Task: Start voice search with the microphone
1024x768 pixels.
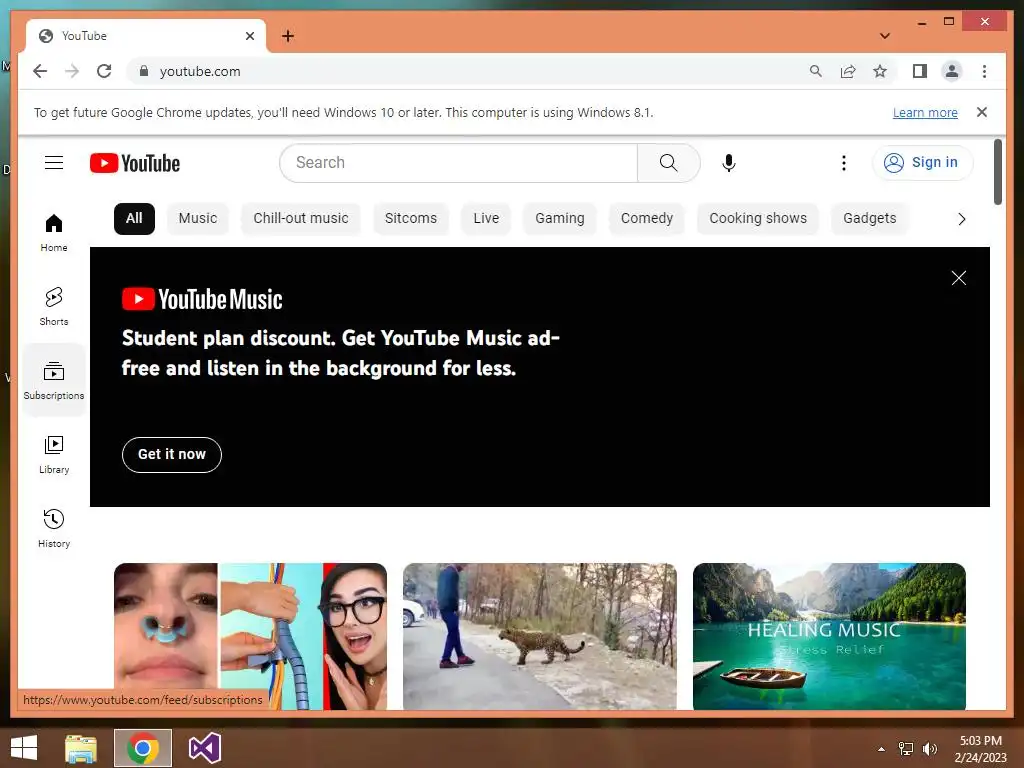Action: pyautogui.click(x=729, y=163)
